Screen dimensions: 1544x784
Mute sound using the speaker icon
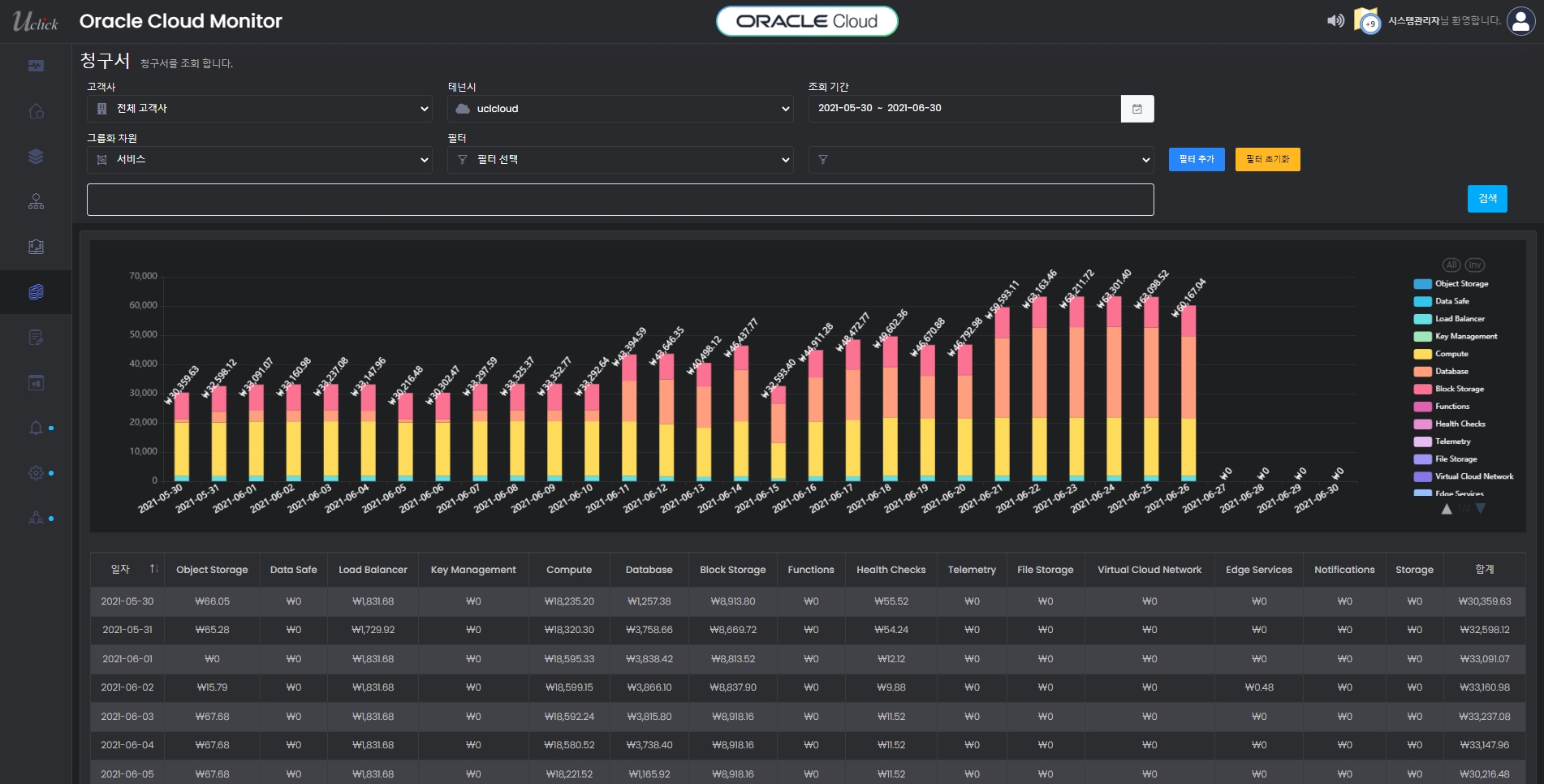point(1335,21)
